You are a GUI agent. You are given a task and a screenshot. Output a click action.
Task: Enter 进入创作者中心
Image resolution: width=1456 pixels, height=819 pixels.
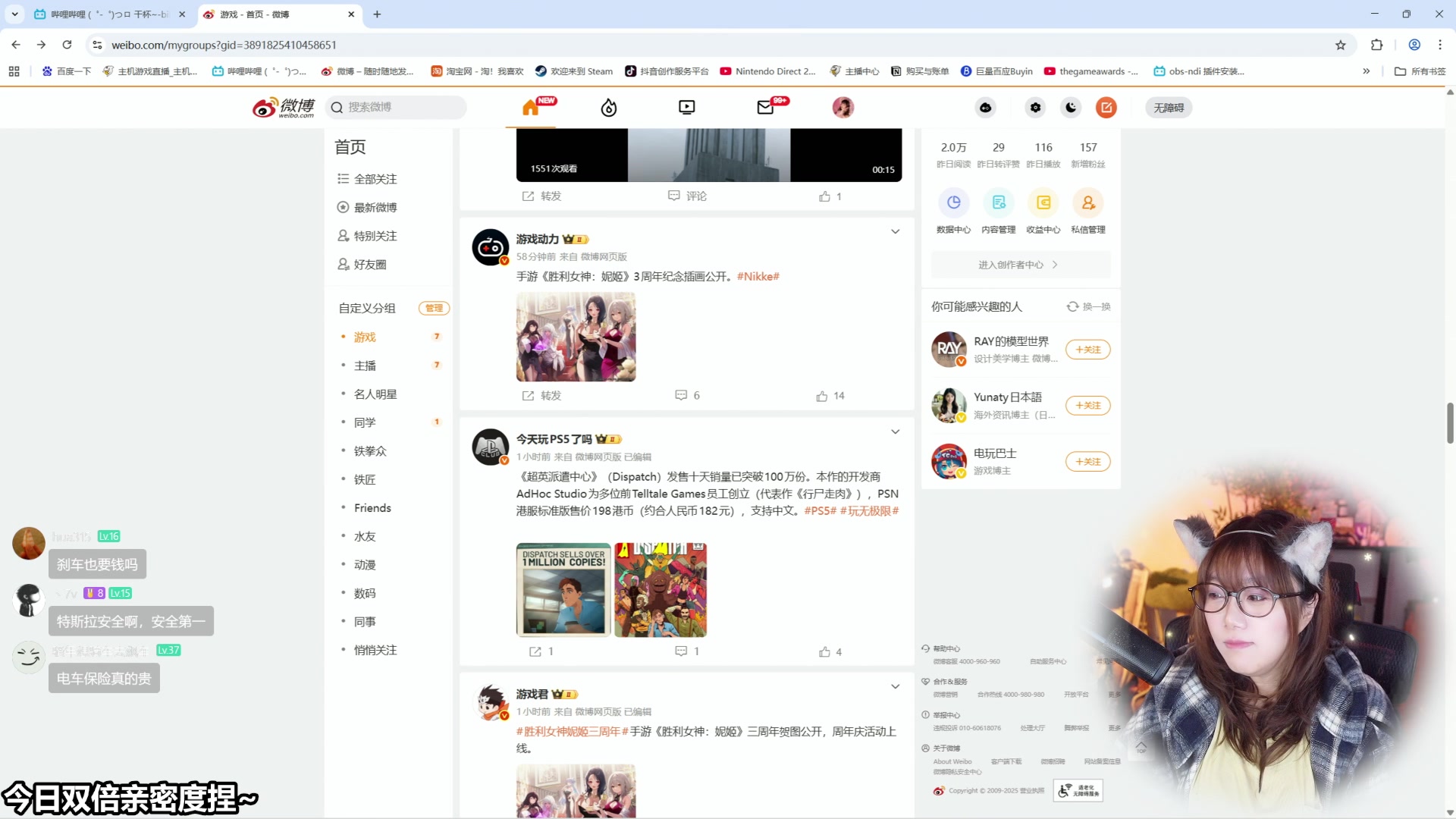[x=1019, y=264]
